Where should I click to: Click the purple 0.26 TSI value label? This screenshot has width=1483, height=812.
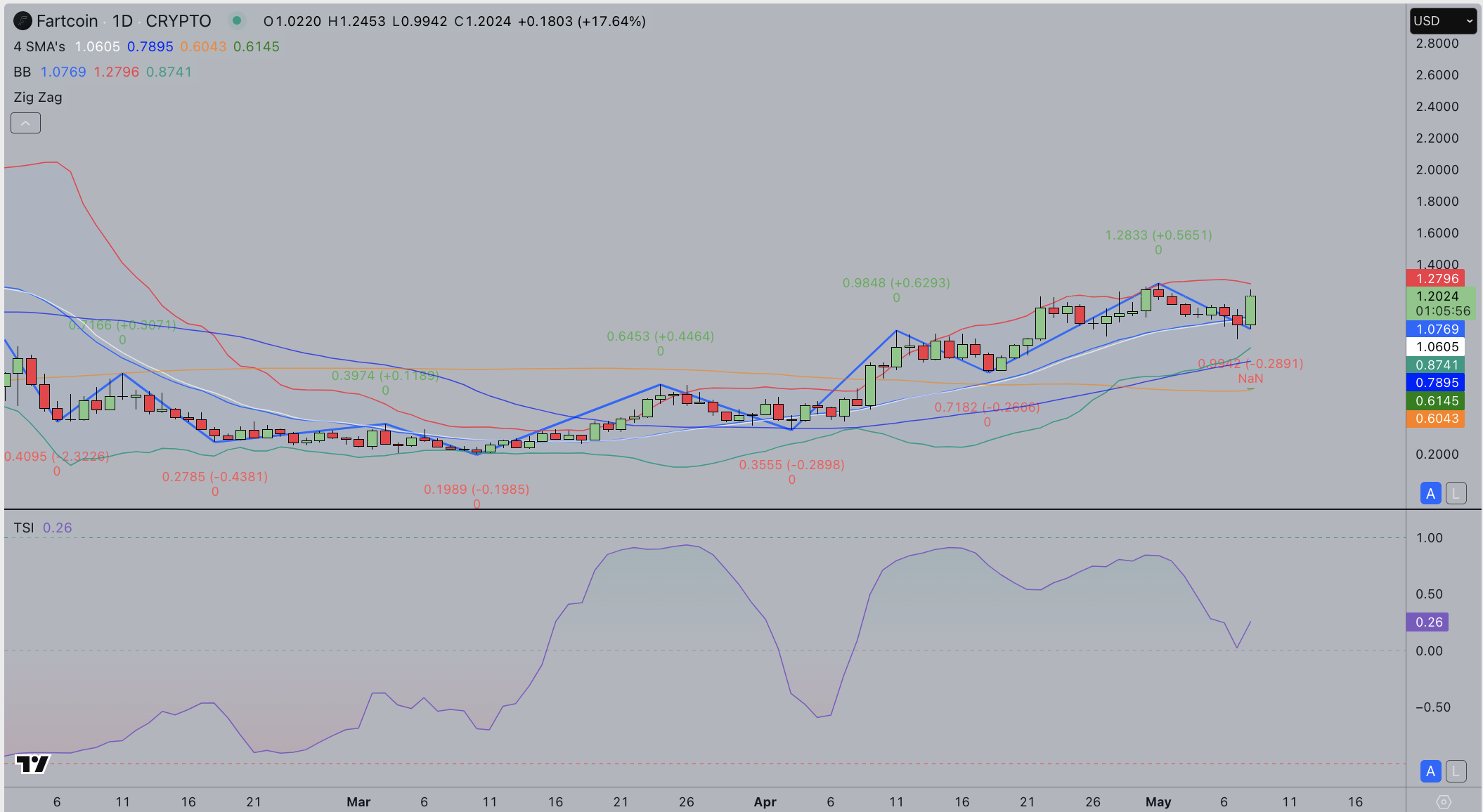pos(1427,622)
